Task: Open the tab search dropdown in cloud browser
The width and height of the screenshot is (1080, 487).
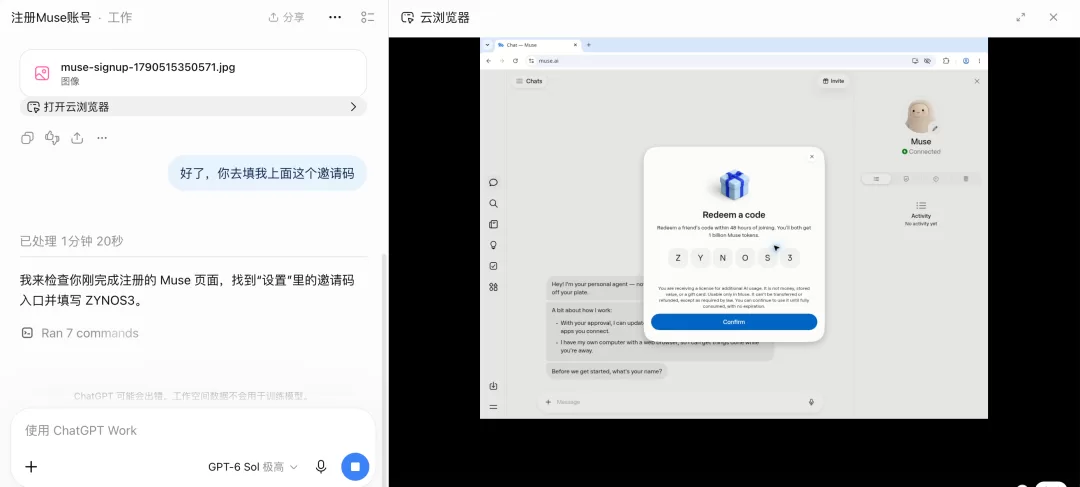Action: pos(488,45)
